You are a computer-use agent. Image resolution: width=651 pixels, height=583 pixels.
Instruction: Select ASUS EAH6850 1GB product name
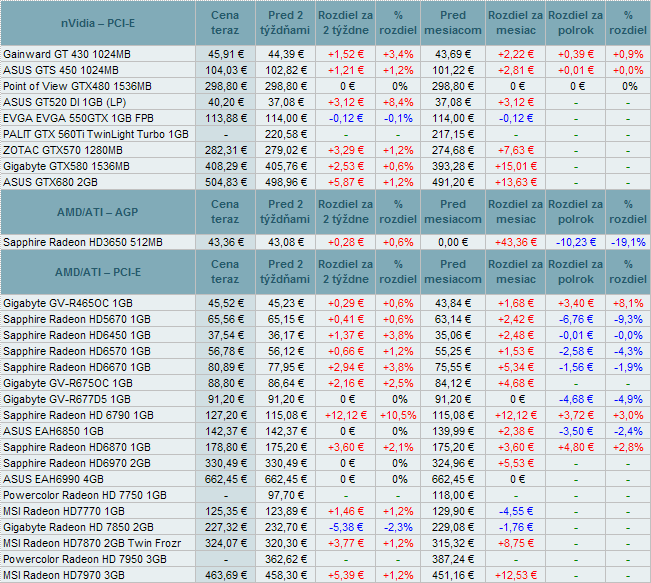pyautogui.click(x=53, y=431)
